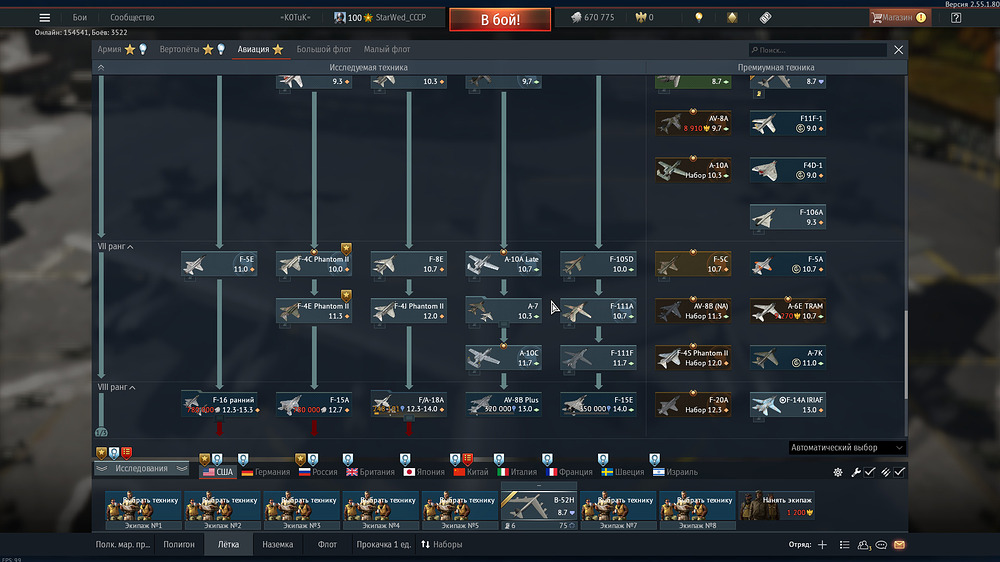
Task: Select the F-14A IRIAF premium aircraft
Action: [788, 404]
